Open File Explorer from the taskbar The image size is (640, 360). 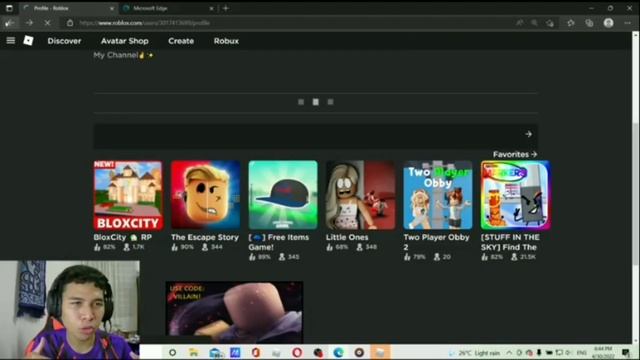193,352
